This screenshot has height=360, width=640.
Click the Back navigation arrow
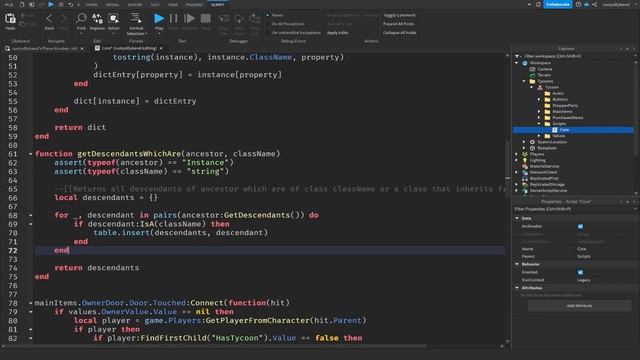(49, 19)
